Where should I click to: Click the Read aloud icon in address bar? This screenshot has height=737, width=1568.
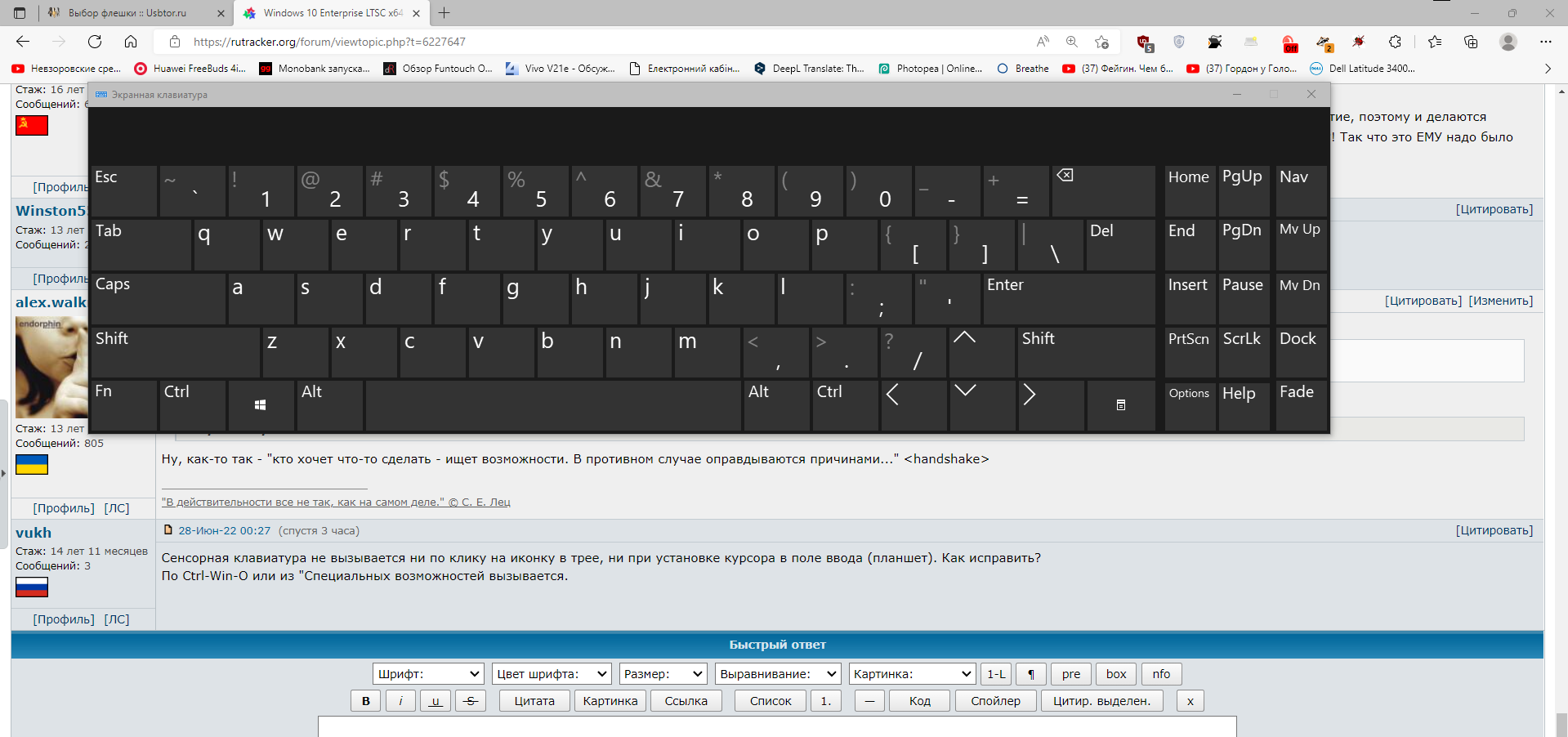(1043, 42)
